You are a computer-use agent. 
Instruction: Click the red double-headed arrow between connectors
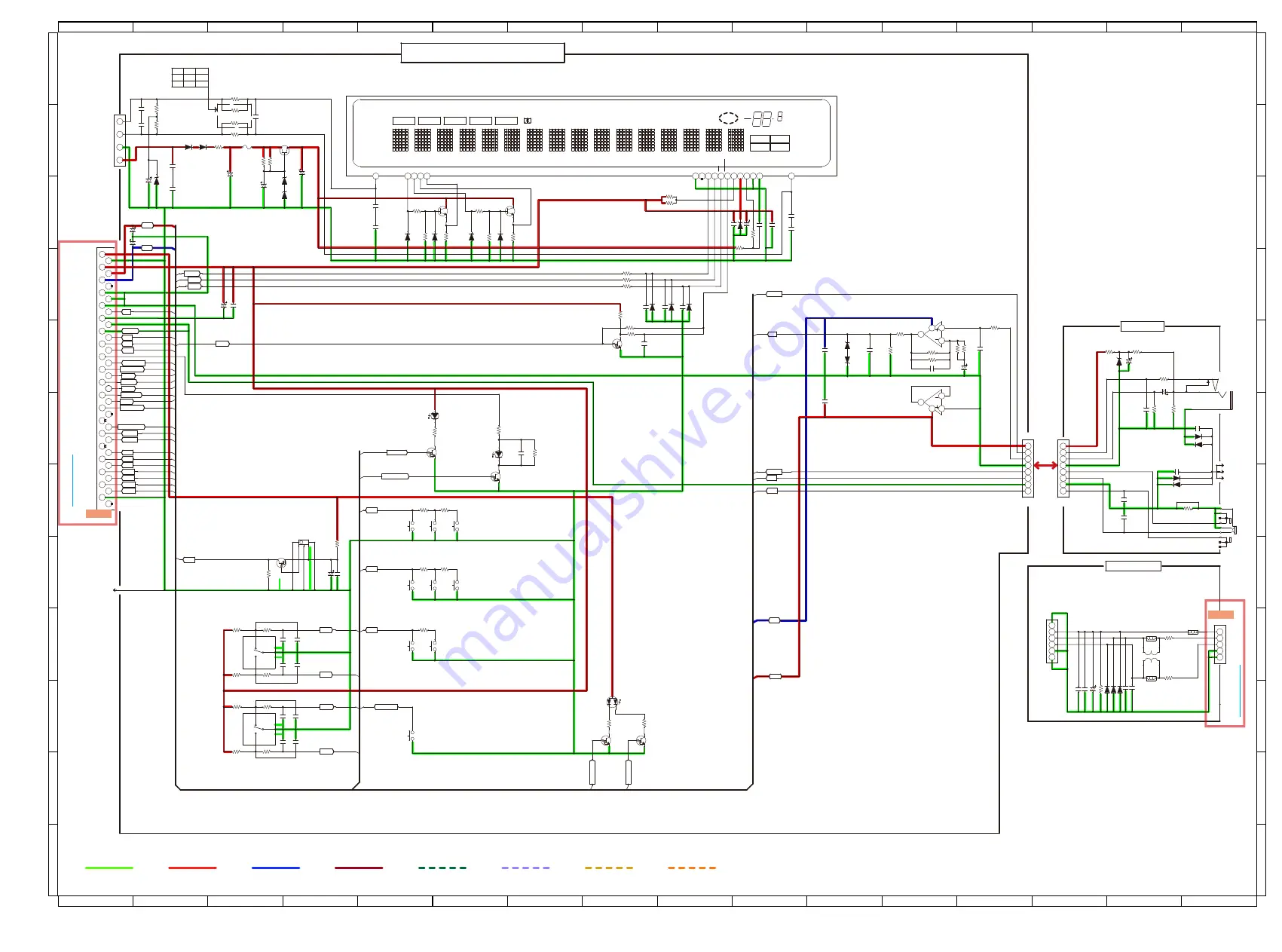[x=1045, y=466]
